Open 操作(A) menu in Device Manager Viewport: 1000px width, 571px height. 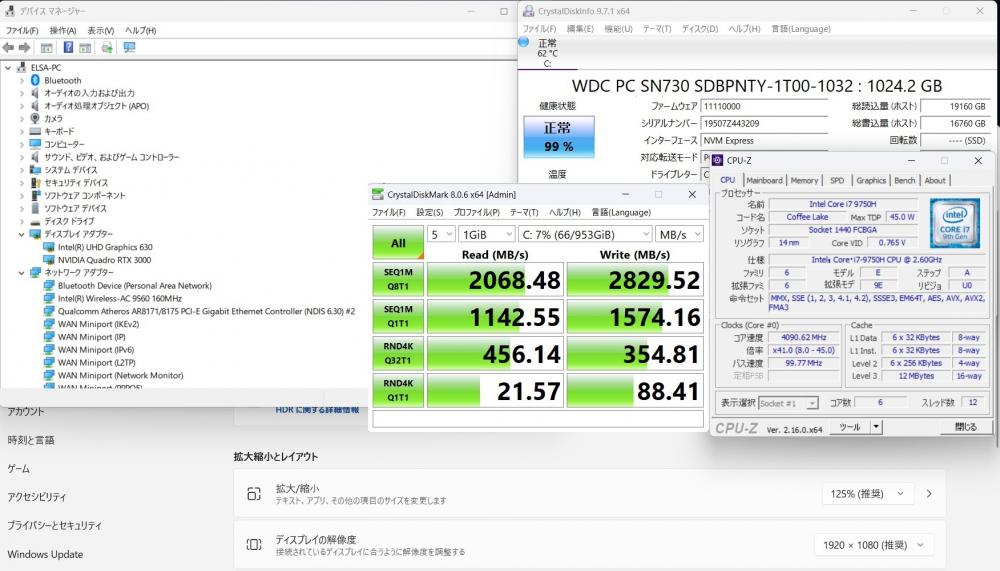pyautogui.click(x=62, y=31)
